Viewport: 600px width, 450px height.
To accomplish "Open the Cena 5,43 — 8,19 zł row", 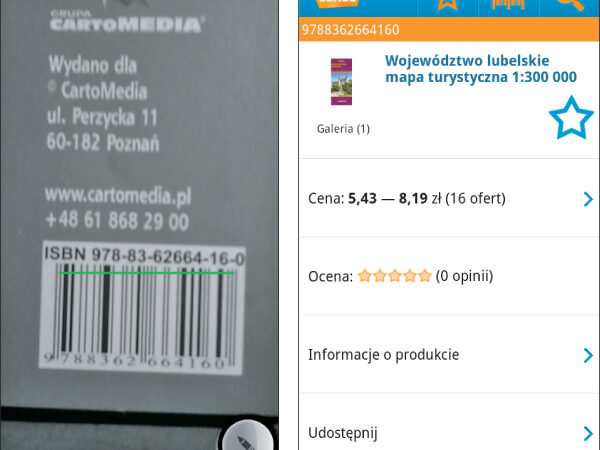I will click(x=449, y=198).
